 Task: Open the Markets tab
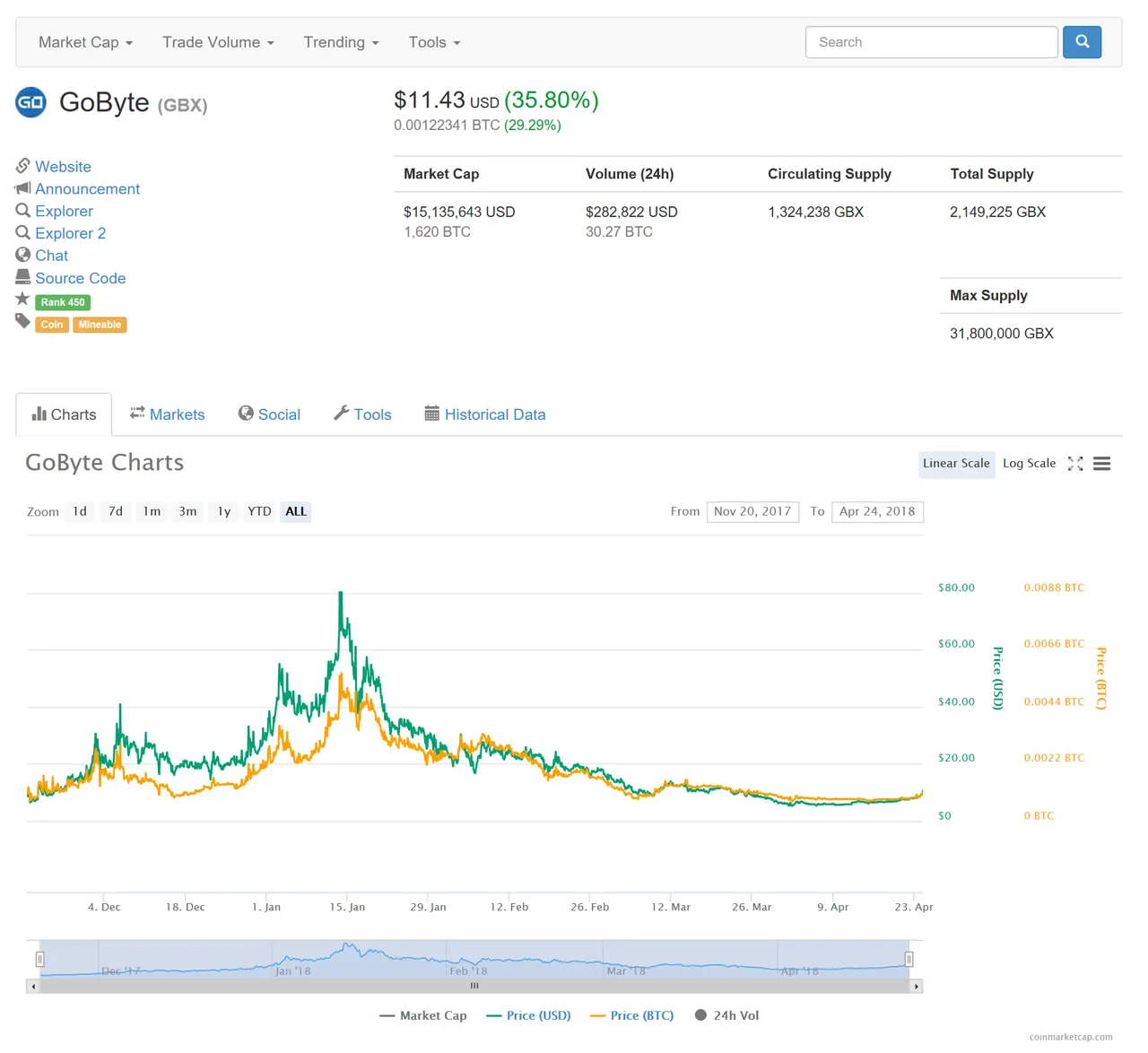coord(168,414)
